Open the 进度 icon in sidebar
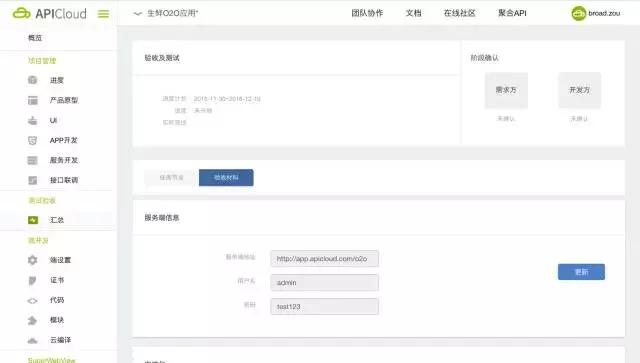The image size is (640, 363). (33, 80)
